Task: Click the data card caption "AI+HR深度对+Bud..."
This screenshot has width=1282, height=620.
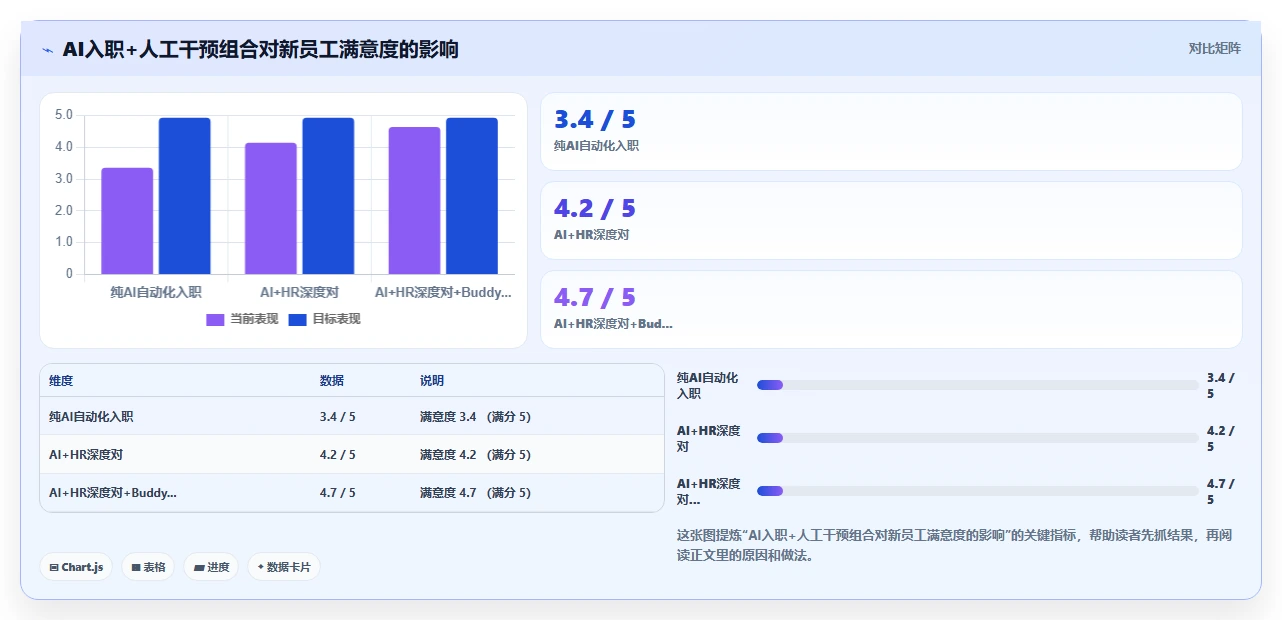Action: pyautogui.click(x=613, y=324)
